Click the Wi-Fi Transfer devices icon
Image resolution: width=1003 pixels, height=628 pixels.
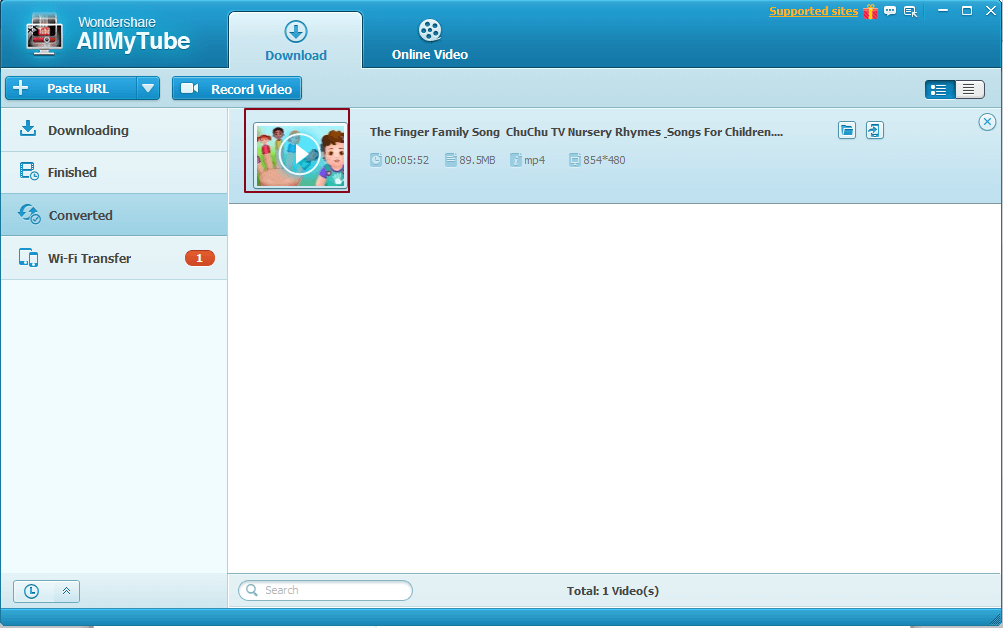[28, 257]
